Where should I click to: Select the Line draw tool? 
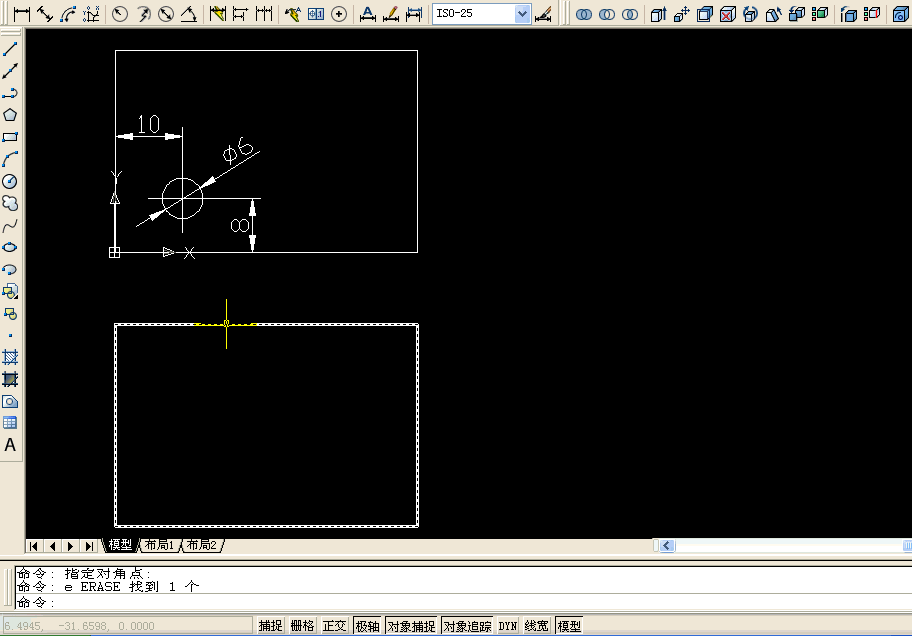point(10,49)
